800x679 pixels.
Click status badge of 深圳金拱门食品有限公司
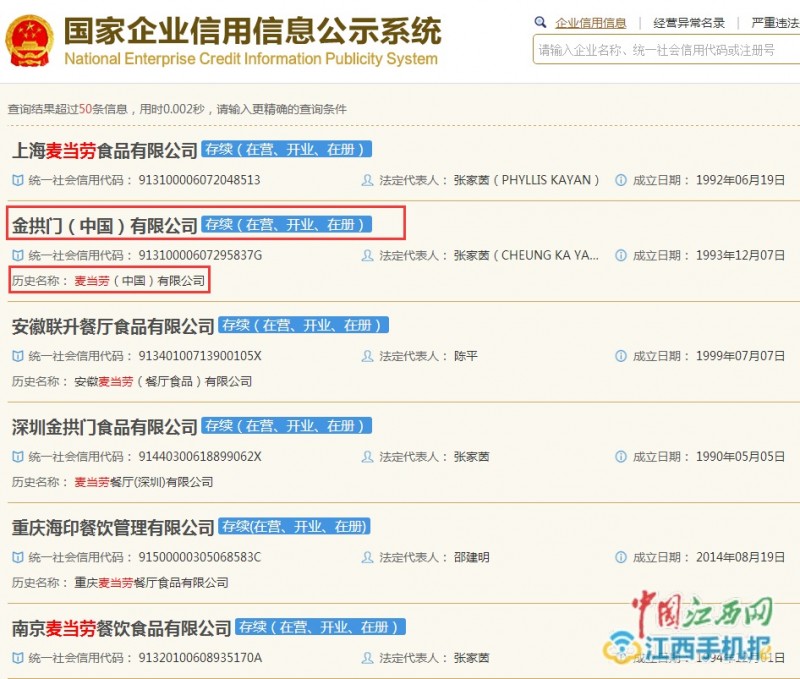(286, 425)
